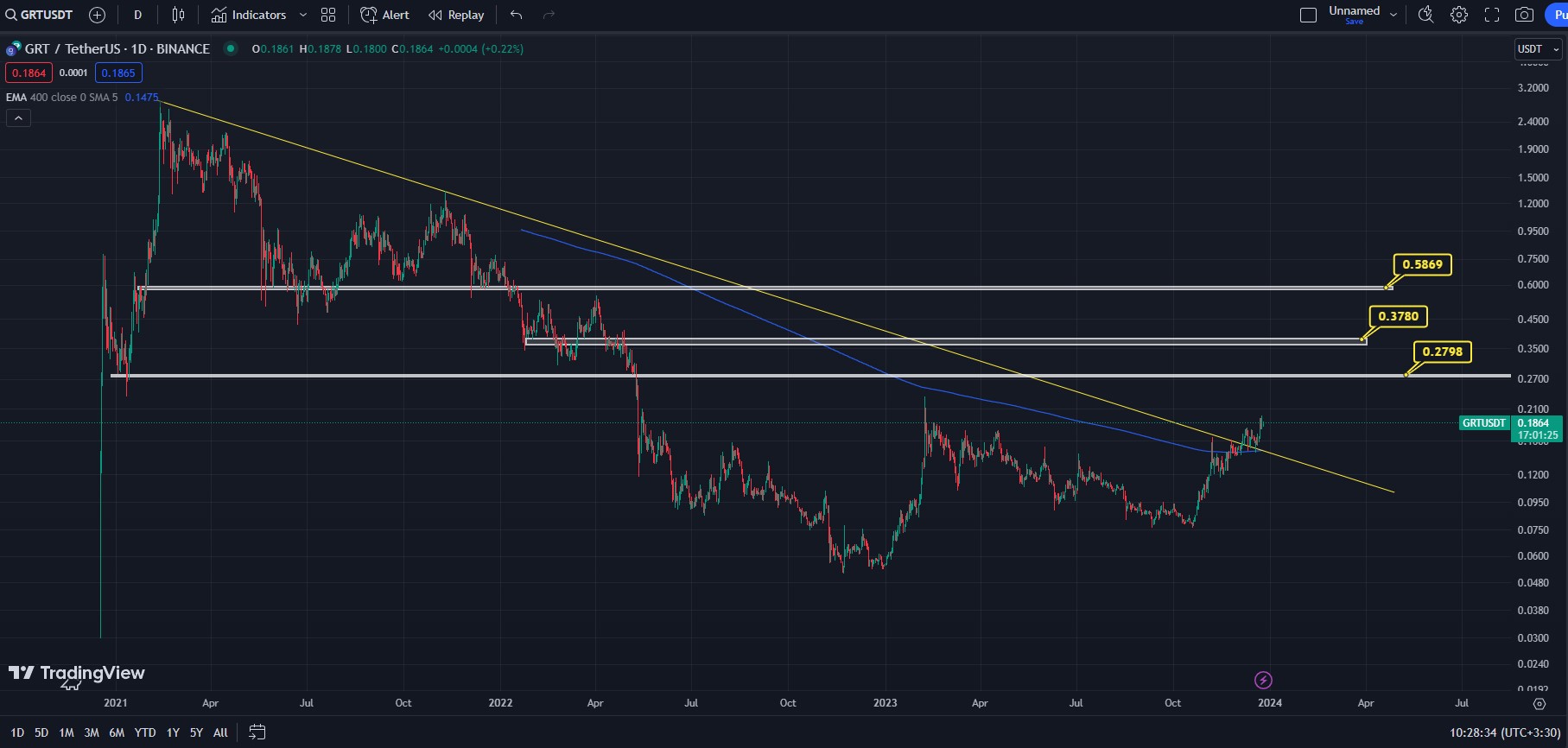
Task: Click the red sell price 0.1864 button
Action: point(29,73)
